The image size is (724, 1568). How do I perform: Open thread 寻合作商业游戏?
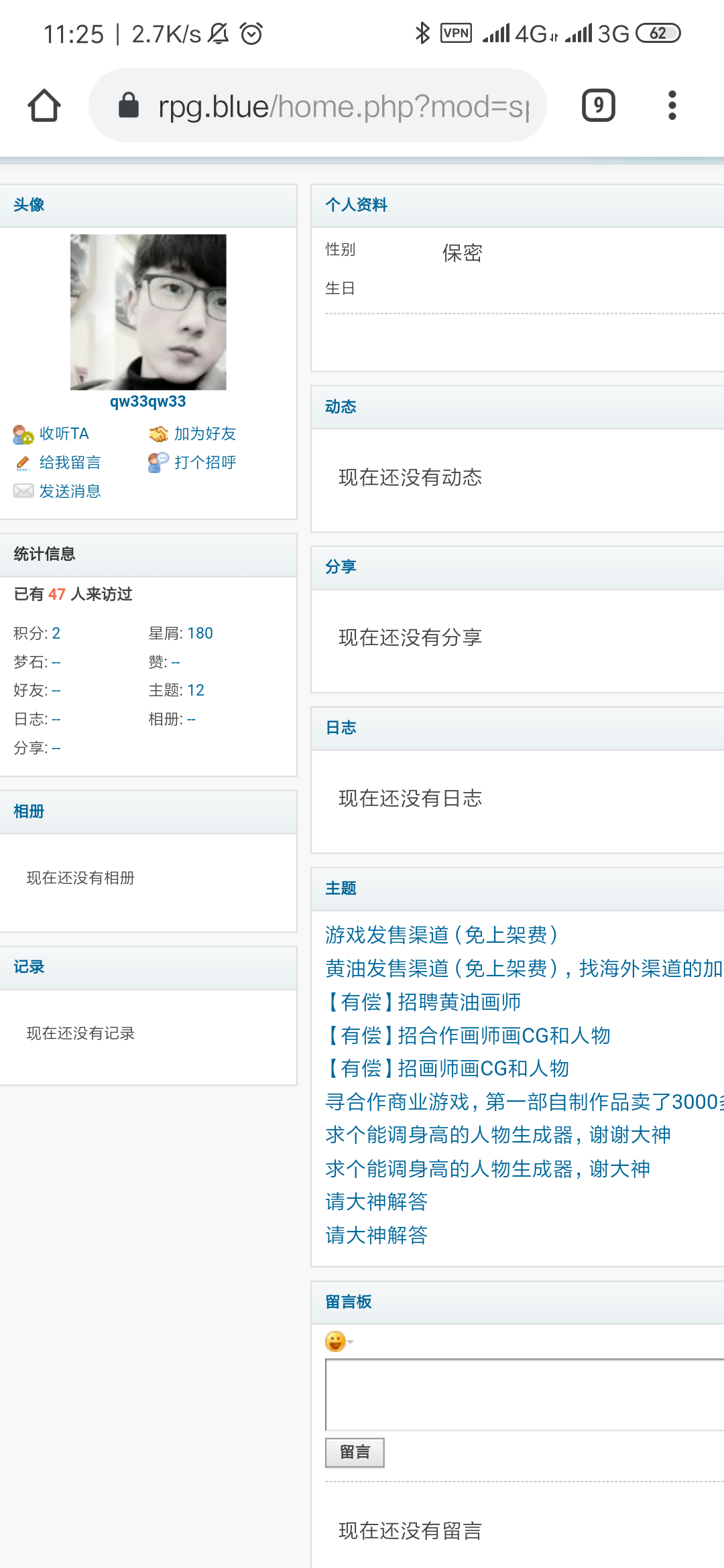(x=524, y=1102)
